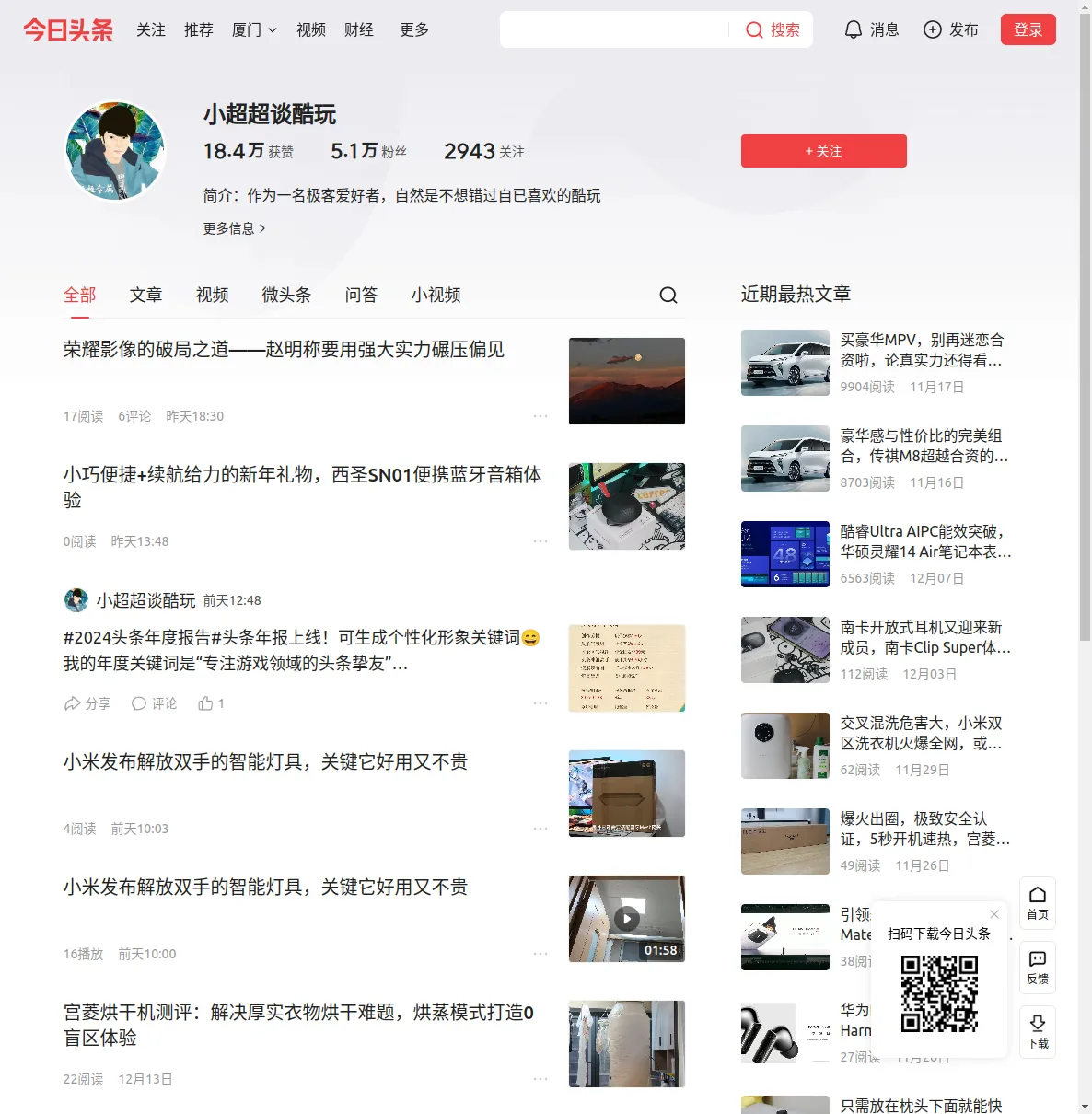Close the QR code download popup
The width and height of the screenshot is (1092, 1114).
point(994,914)
